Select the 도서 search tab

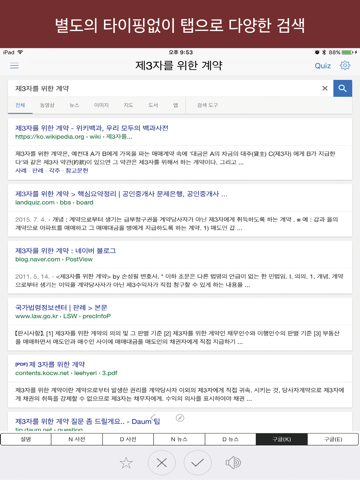point(153,105)
